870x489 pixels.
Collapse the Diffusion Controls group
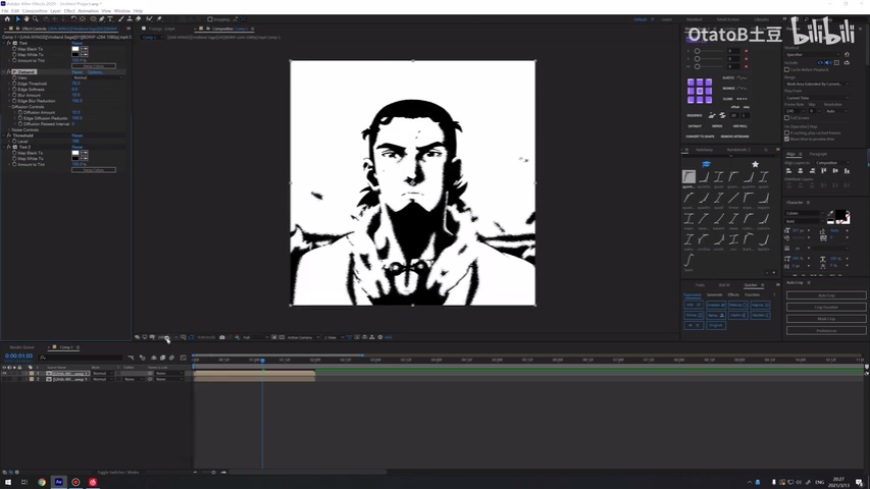coord(9,107)
